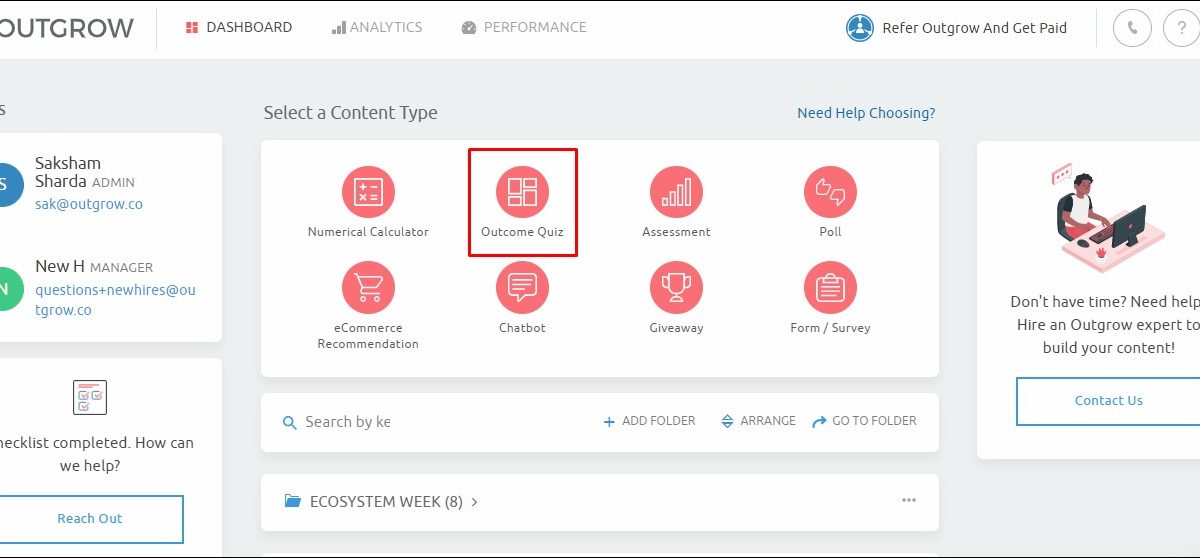Open the ECOSYSTEM WEEK three-dot options menu
Viewport: 1200px width, 558px height.
tap(908, 501)
